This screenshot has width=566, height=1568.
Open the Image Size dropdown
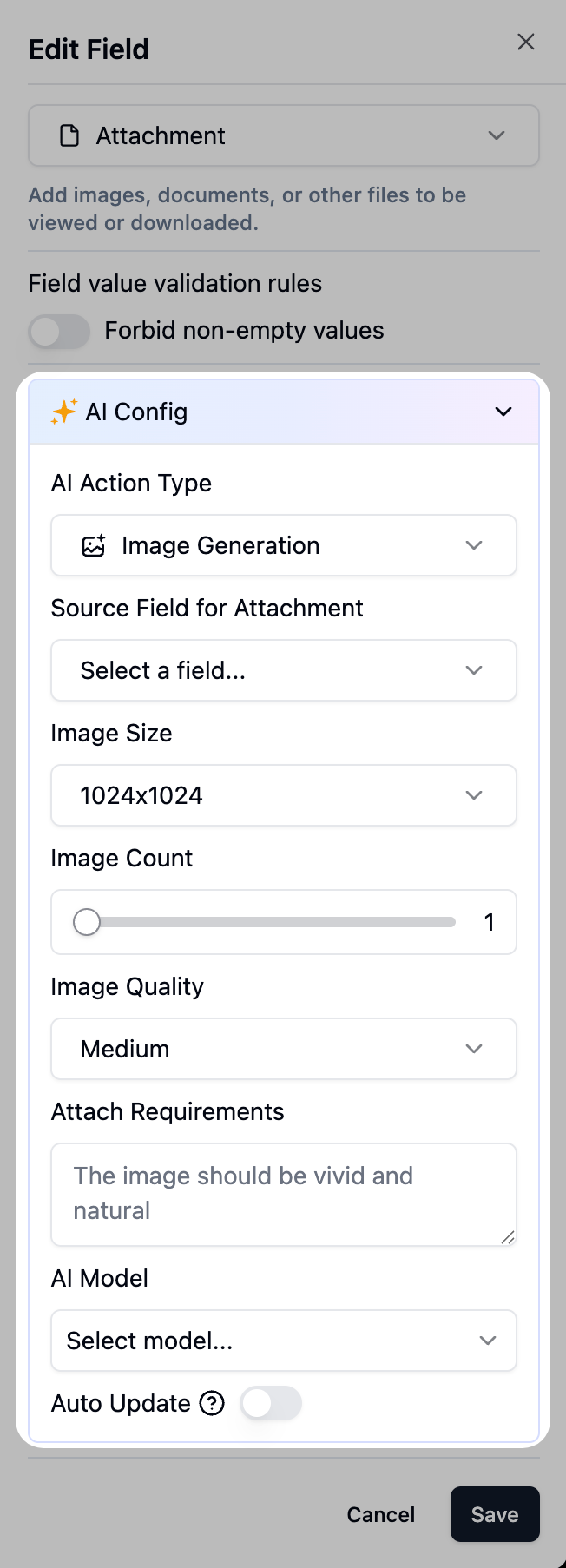(284, 795)
